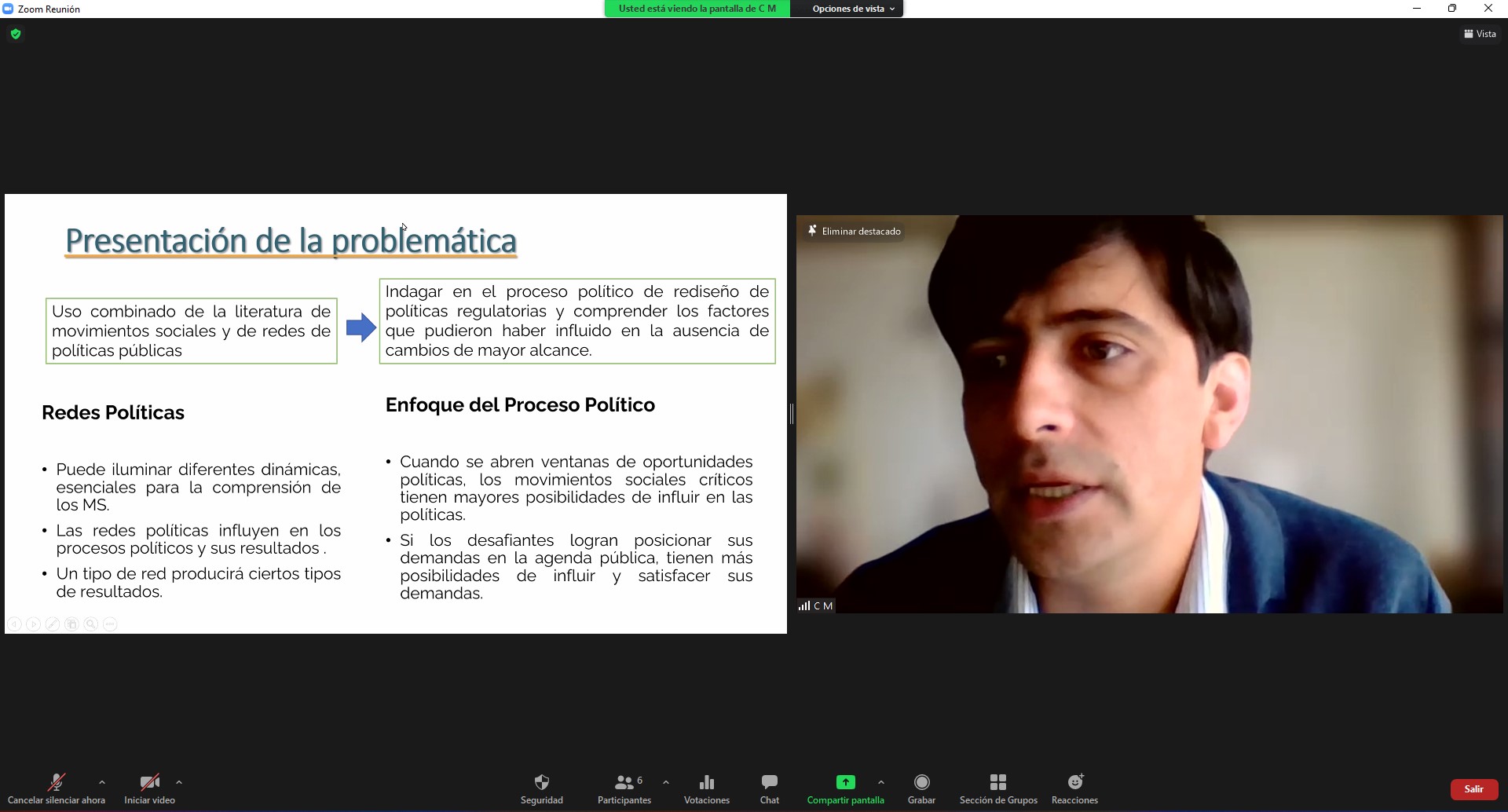Open the Reacciones emoji menu
Image resolution: width=1508 pixels, height=812 pixels.
click(x=1075, y=788)
